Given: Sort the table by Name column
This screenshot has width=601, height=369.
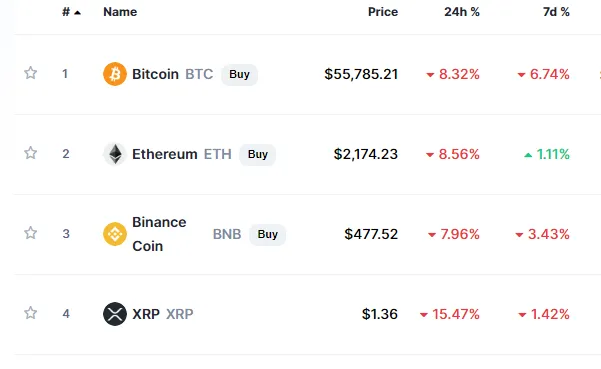Looking at the screenshot, I should (120, 12).
